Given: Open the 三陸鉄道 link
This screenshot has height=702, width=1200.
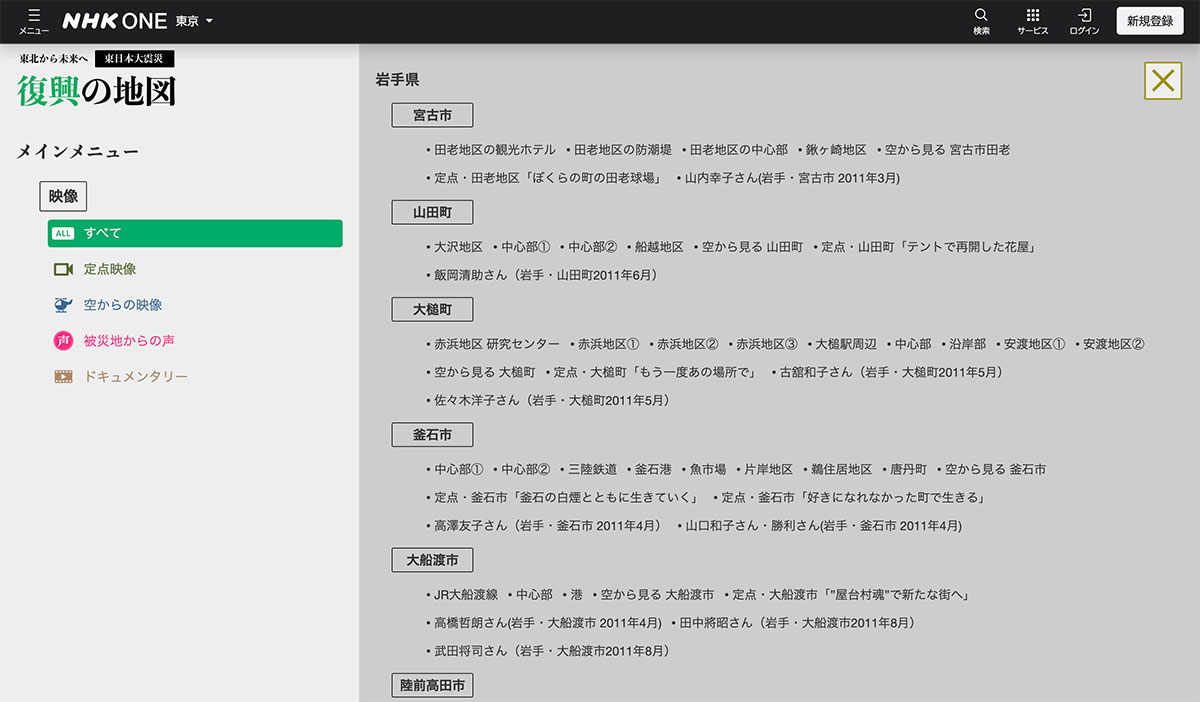Looking at the screenshot, I should click(x=592, y=470).
